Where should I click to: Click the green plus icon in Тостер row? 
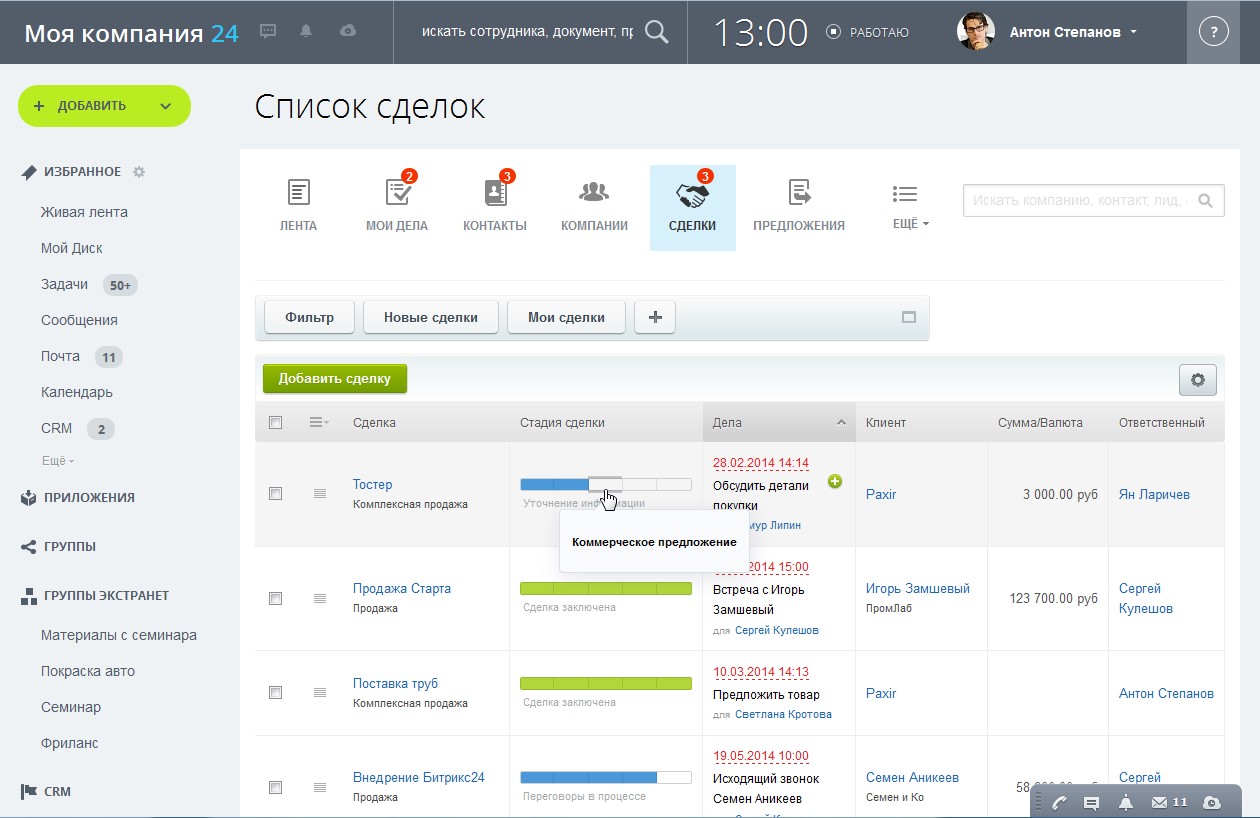(835, 482)
